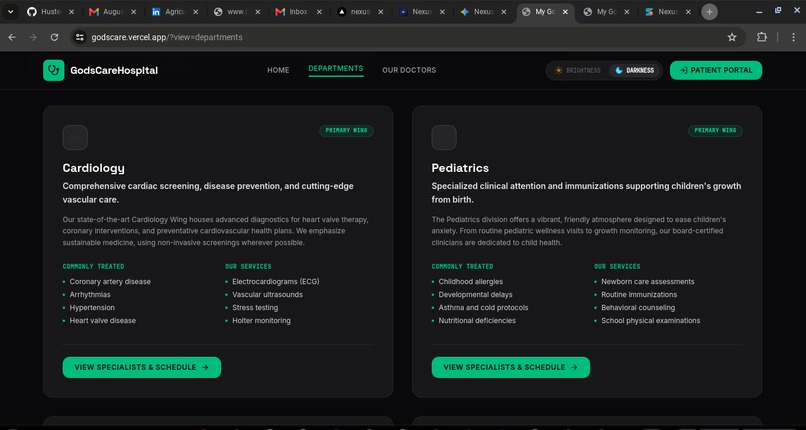Click Pediatrics' OUR SERVICES label
The height and width of the screenshot is (430, 806).
tap(617, 267)
